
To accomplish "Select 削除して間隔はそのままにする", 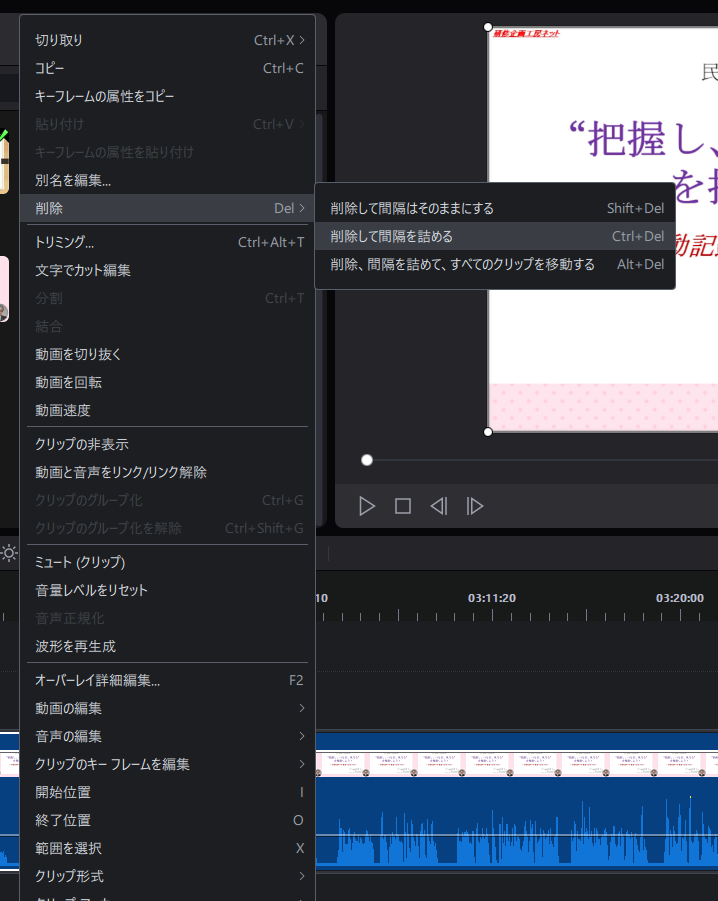I will coord(412,208).
